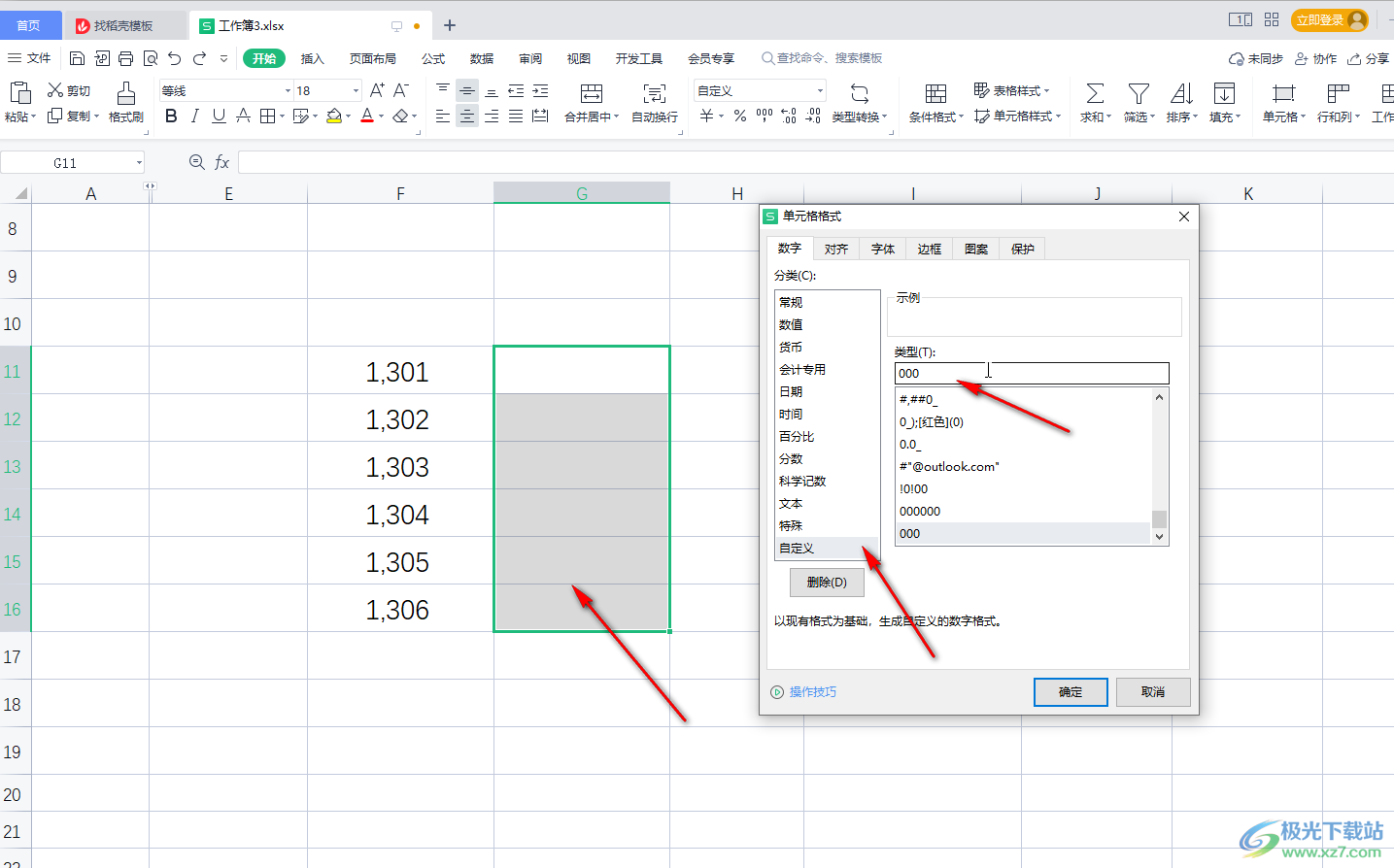Switch to the Alignment (对齐) dialog tab
Viewport: 1394px width, 868px height.
pyautogui.click(x=835, y=249)
